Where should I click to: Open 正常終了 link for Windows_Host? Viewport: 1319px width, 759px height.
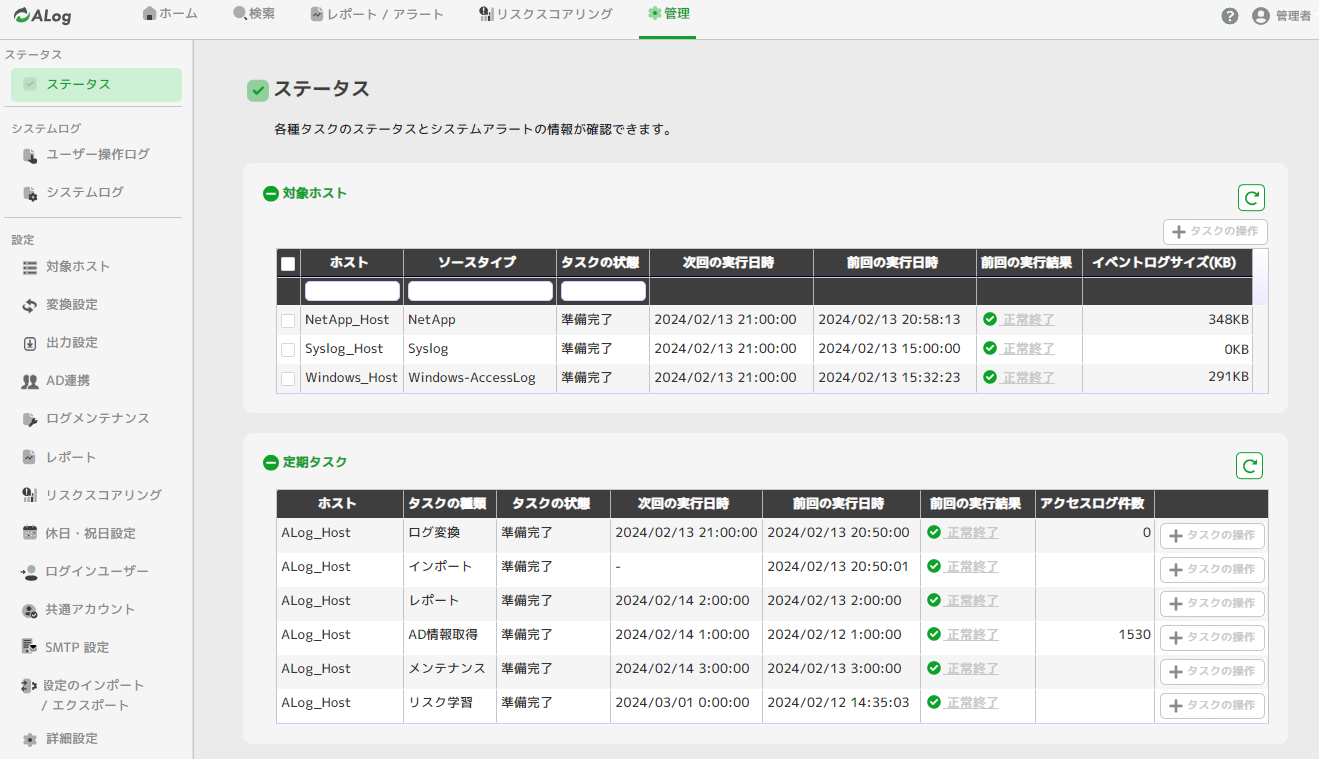(x=1028, y=378)
